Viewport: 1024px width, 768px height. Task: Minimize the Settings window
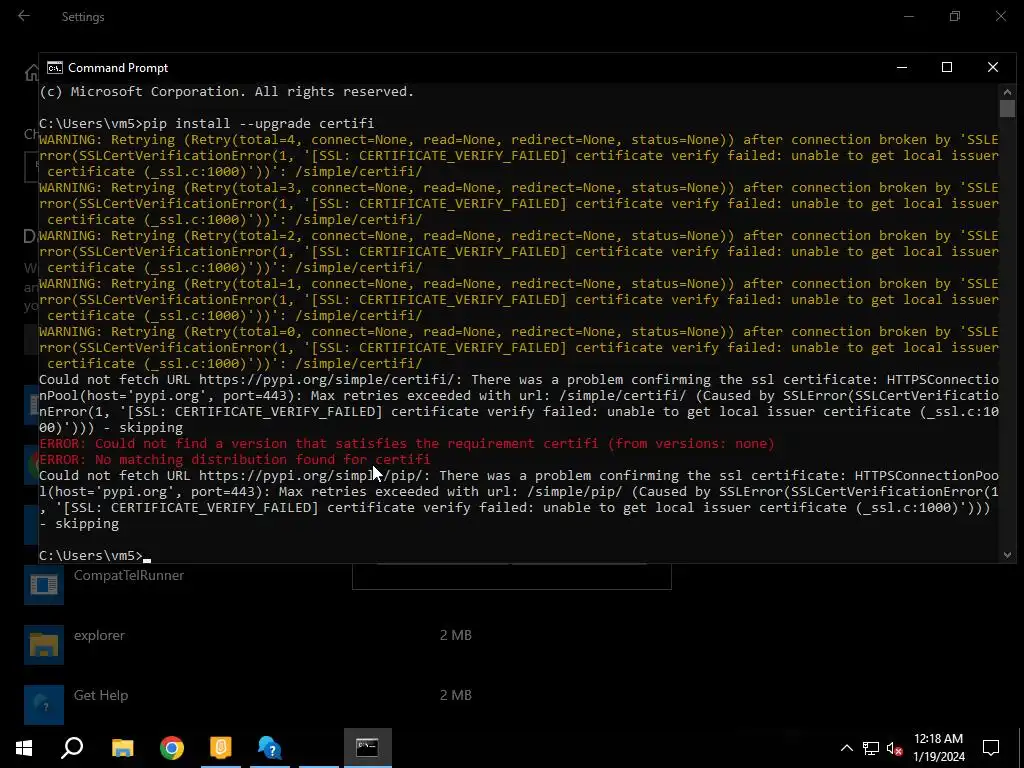point(908,16)
